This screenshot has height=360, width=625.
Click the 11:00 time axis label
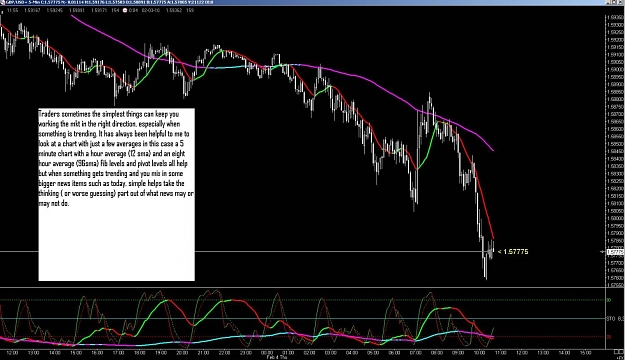(501, 353)
